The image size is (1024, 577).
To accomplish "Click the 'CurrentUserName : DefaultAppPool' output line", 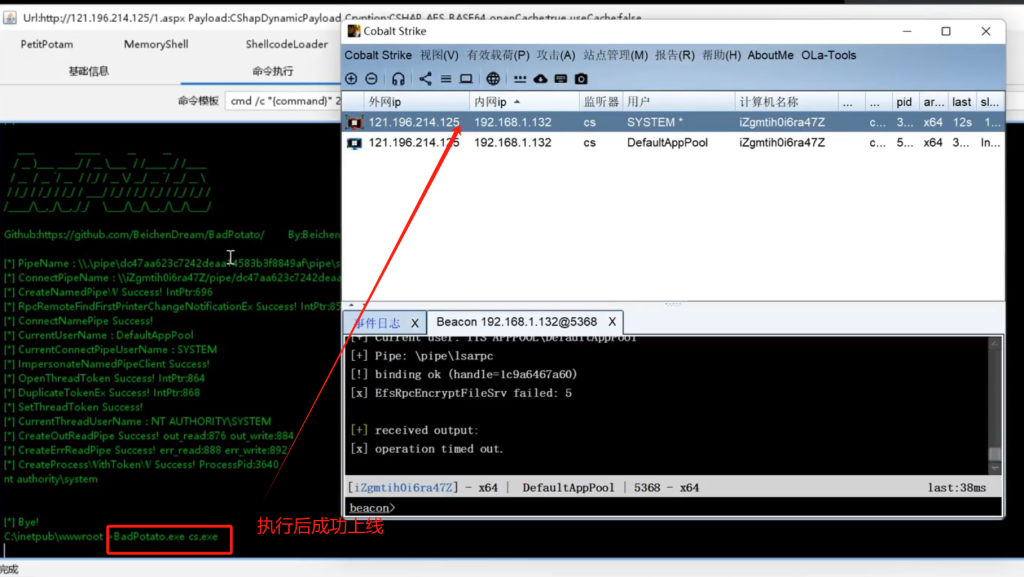I will [x=99, y=335].
